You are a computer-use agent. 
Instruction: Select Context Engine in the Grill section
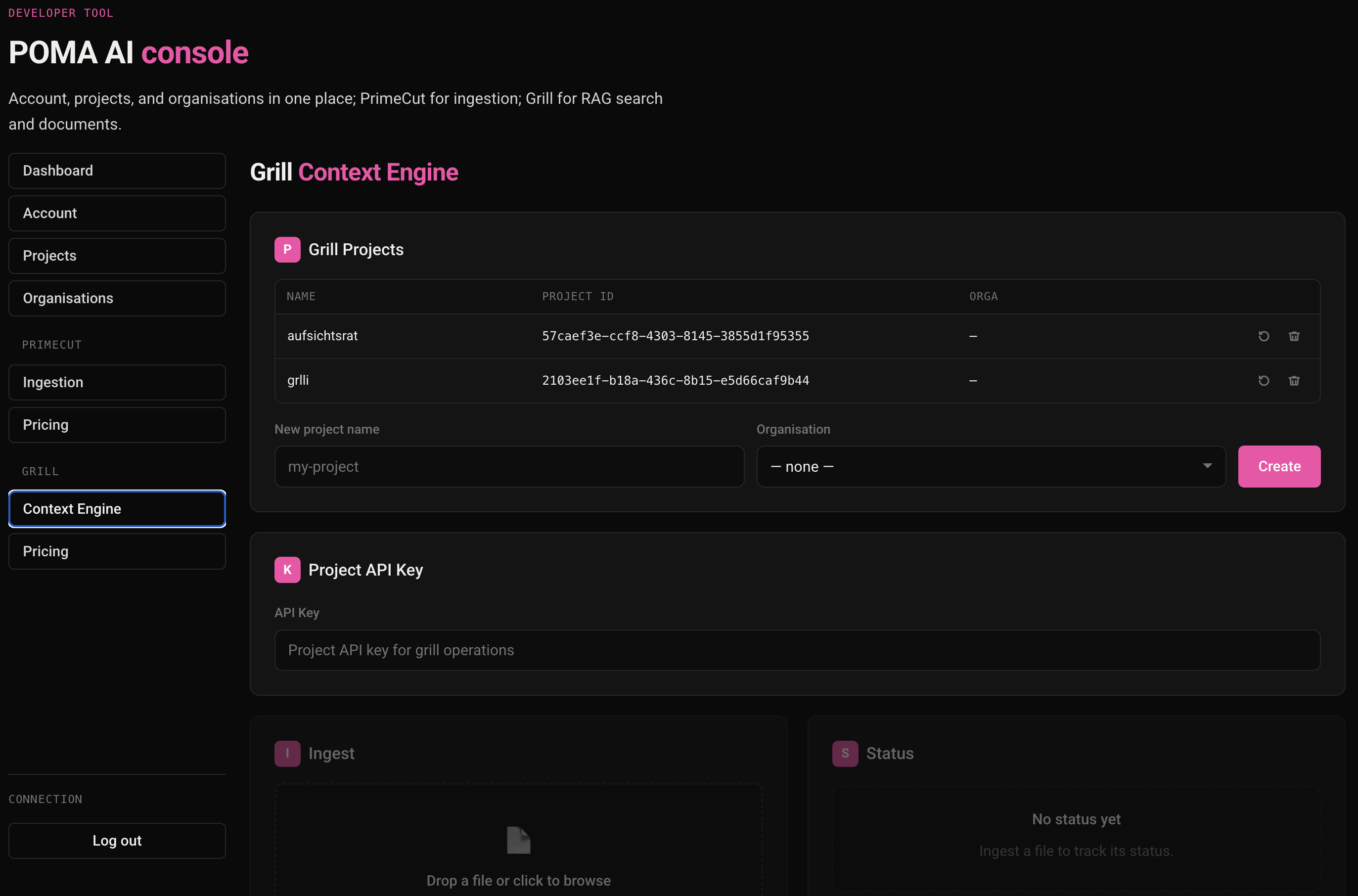[x=117, y=508]
